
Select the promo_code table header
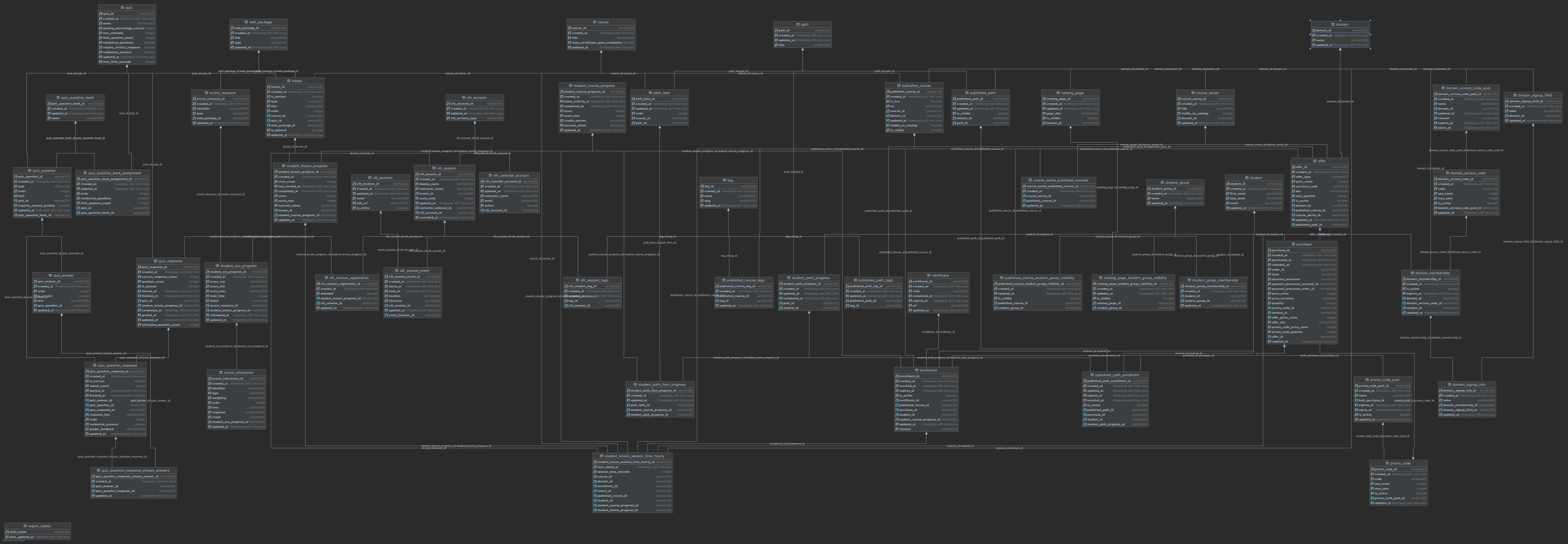tap(1398, 464)
